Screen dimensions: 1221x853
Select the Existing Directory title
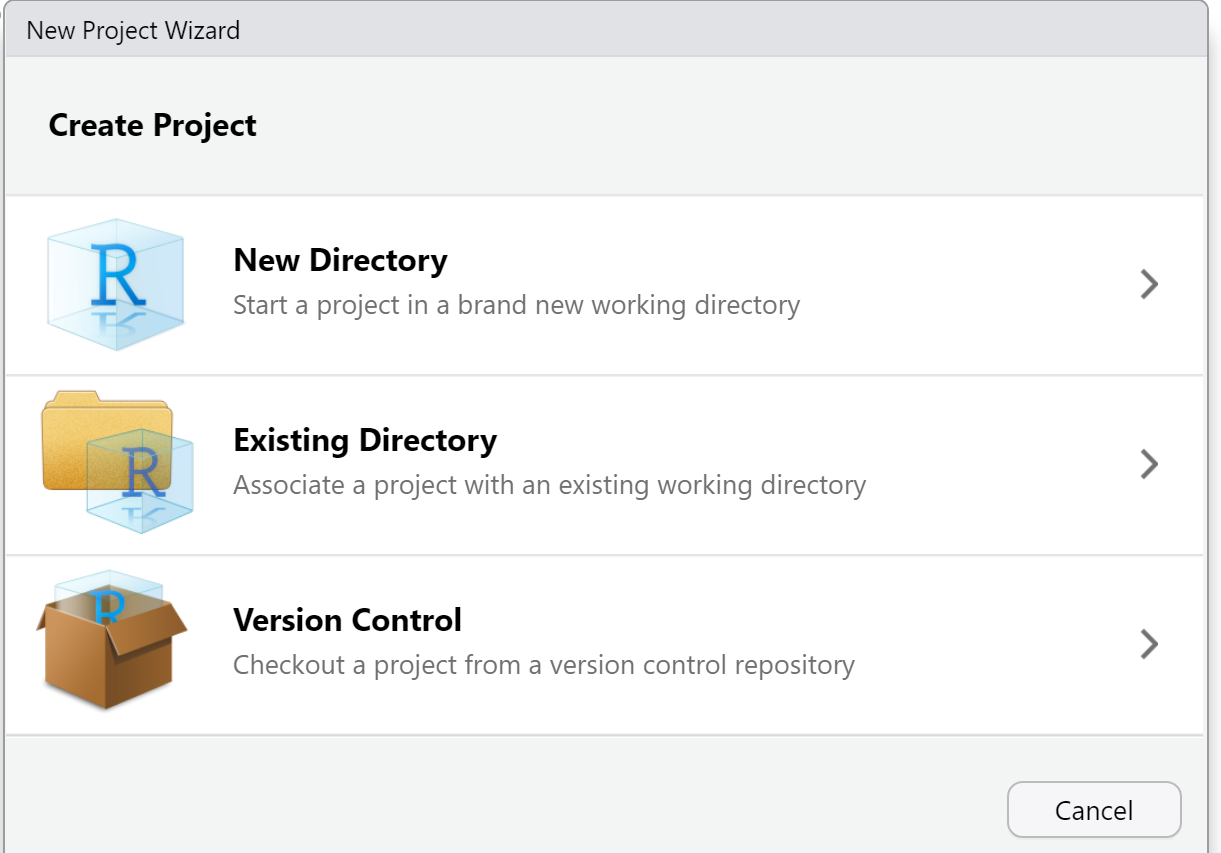point(365,440)
